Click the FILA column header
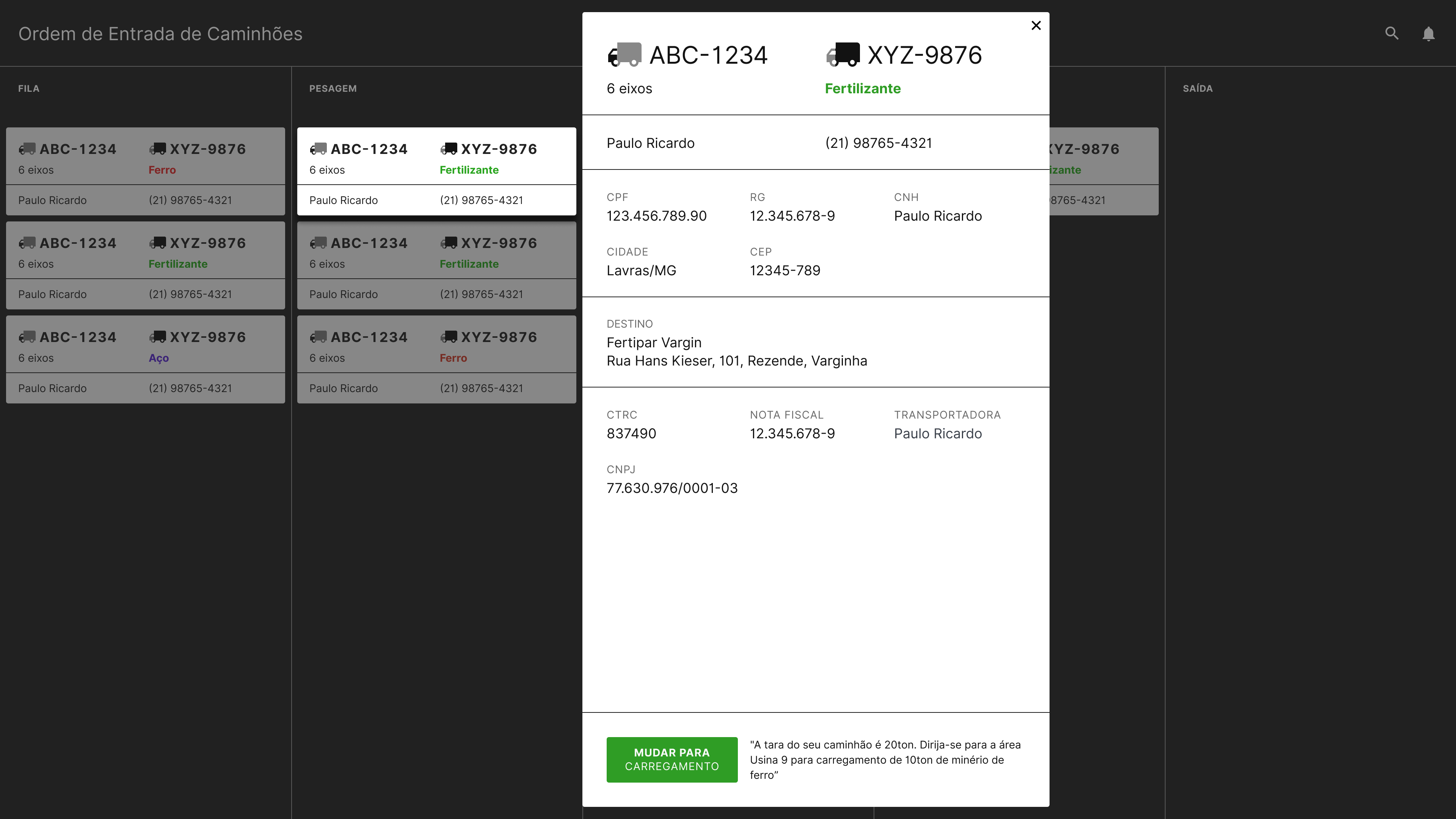The height and width of the screenshot is (819, 1456). pyautogui.click(x=29, y=88)
